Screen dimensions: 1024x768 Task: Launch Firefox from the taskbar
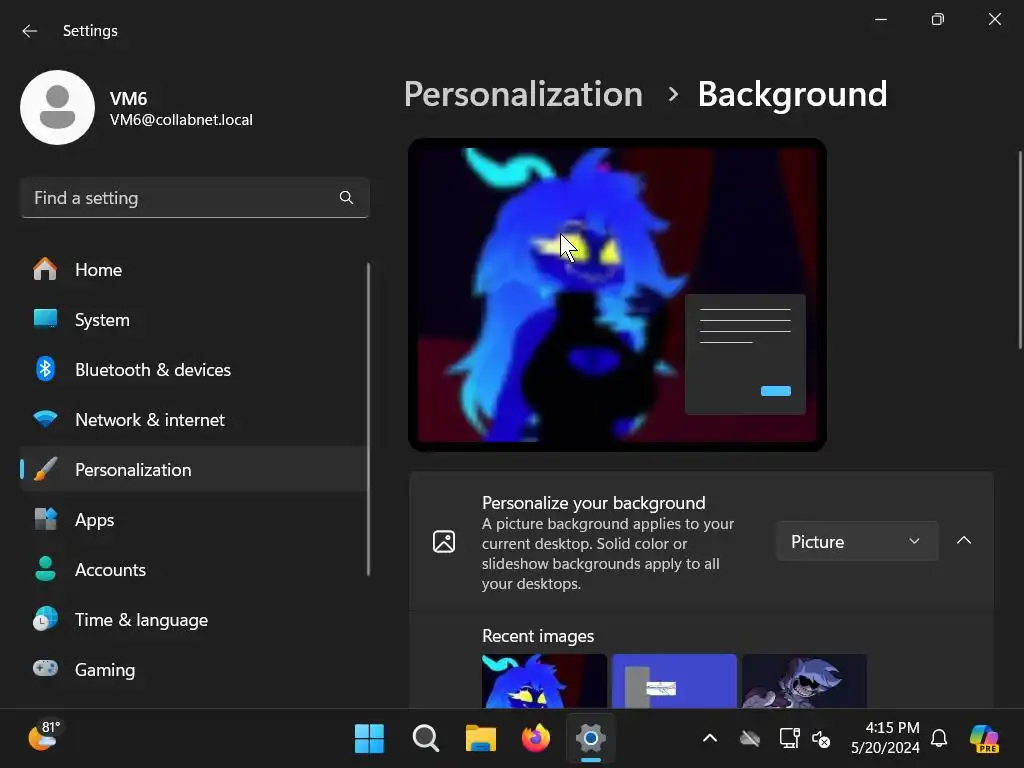(536, 738)
